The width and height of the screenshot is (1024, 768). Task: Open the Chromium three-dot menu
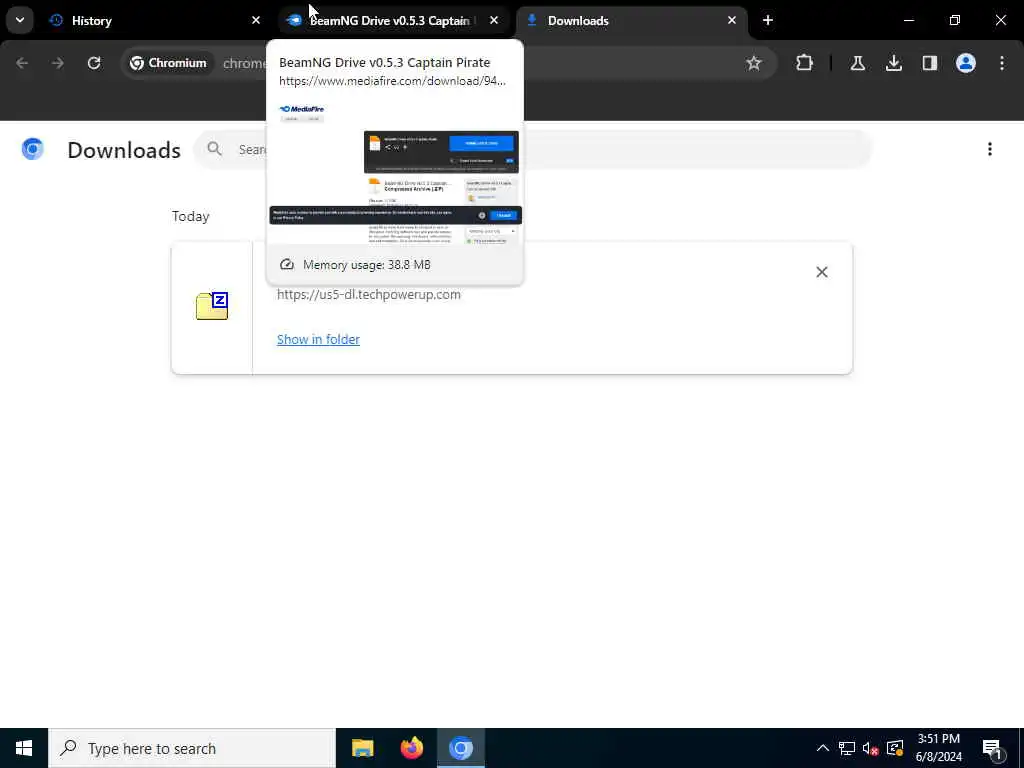pyautogui.click(x=1002, y=63)
